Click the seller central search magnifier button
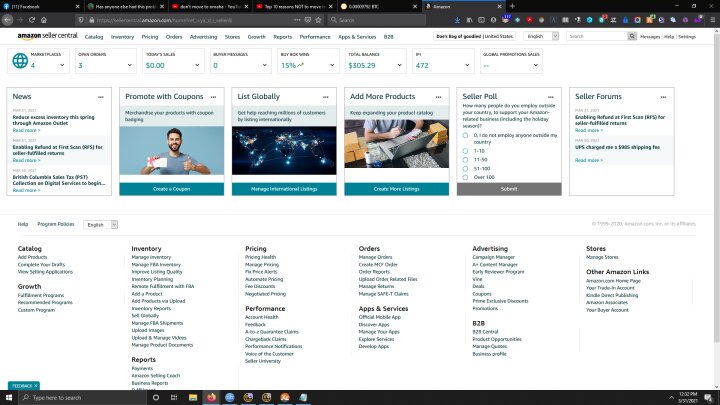The image size is (720, 405). [x=632, y=36]
